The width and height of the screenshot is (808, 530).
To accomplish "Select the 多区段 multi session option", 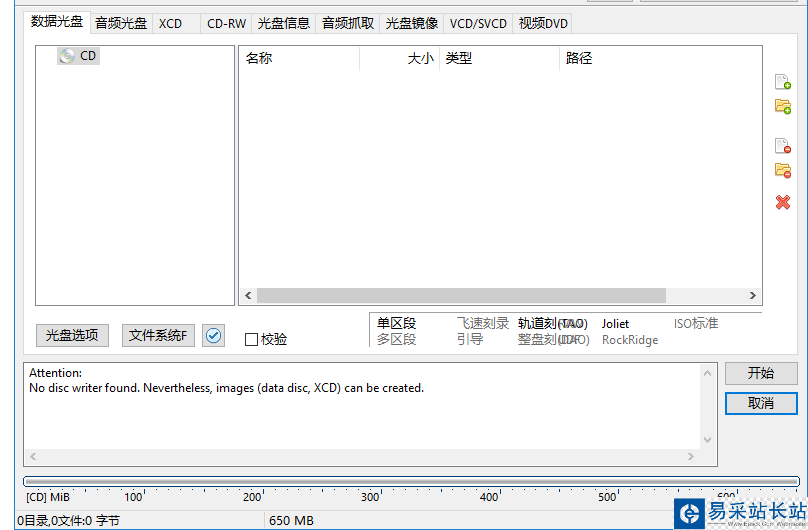I will [396, 339].
